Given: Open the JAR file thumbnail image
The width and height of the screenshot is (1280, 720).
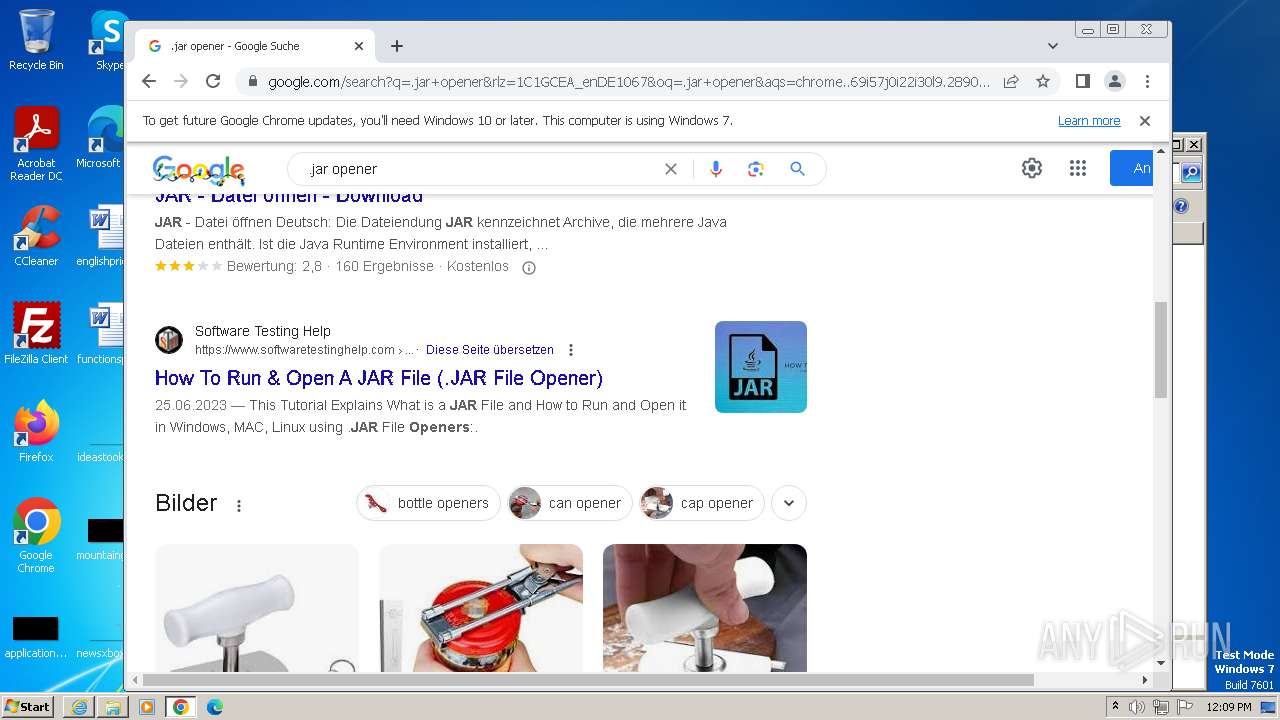Looking at the screenshot, I should tap(761, 367).
